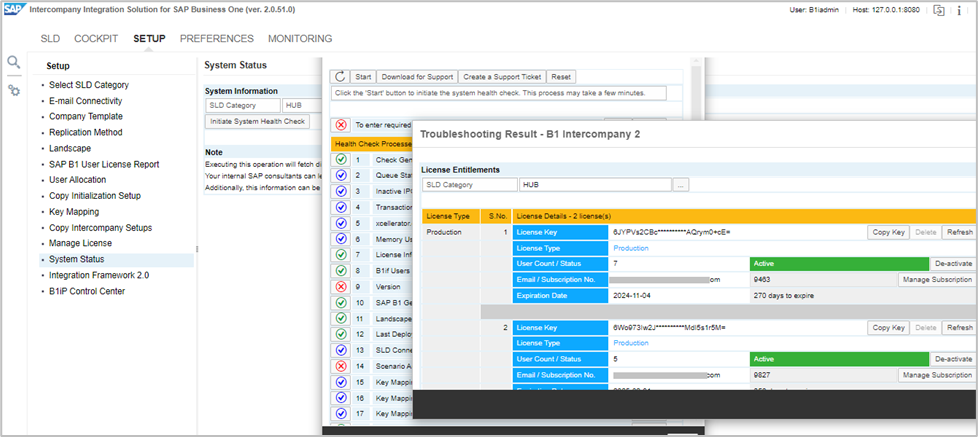Open the gears settings icon in left sidebar
This screenshot has height=437, width=978.
coord(13,90)
